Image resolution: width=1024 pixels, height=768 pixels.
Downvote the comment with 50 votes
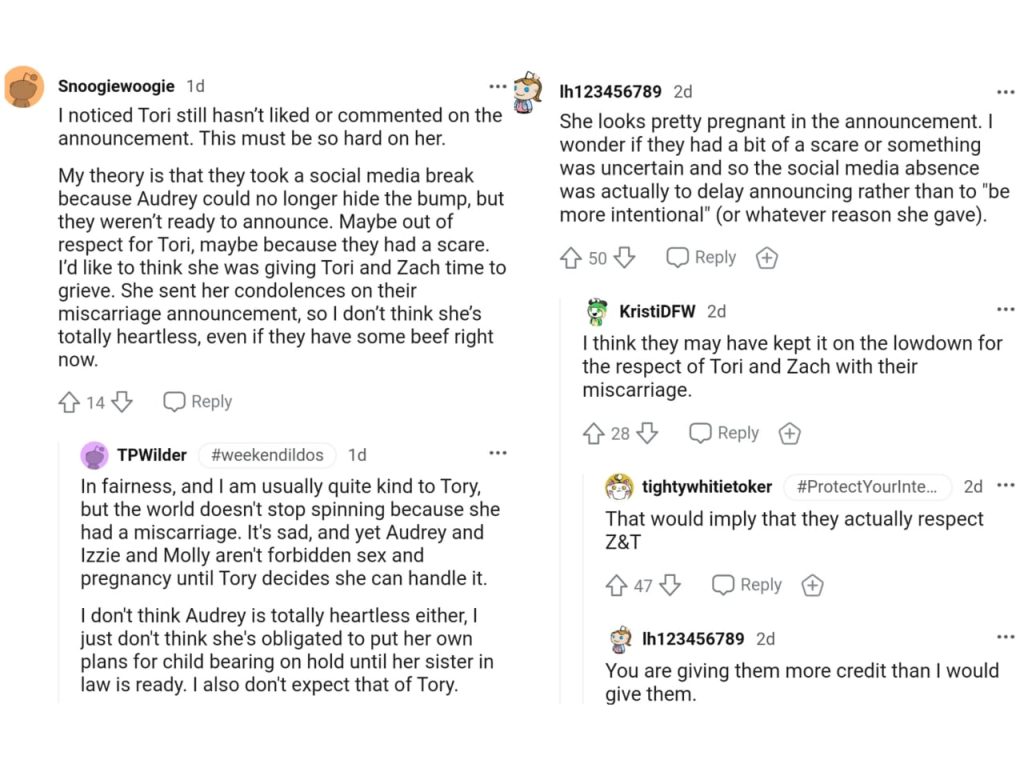point(624,258)
